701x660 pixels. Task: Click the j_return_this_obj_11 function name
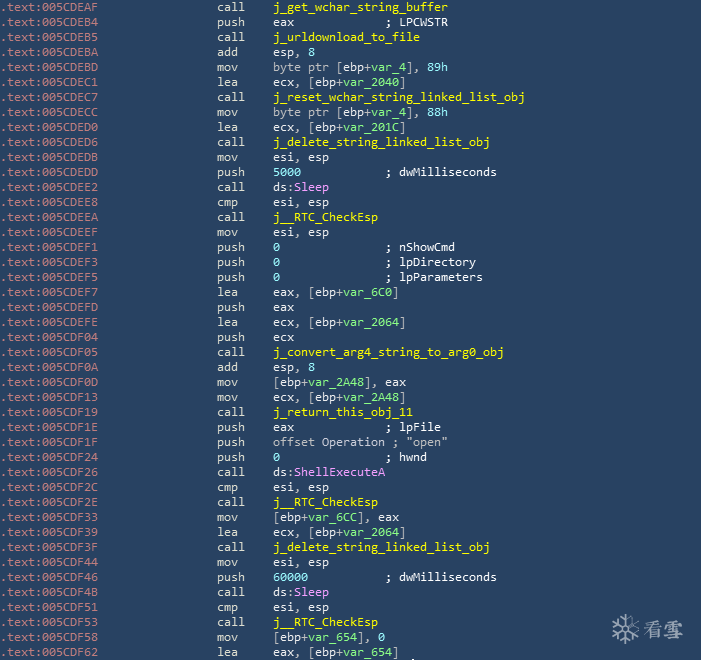[343, 412]
